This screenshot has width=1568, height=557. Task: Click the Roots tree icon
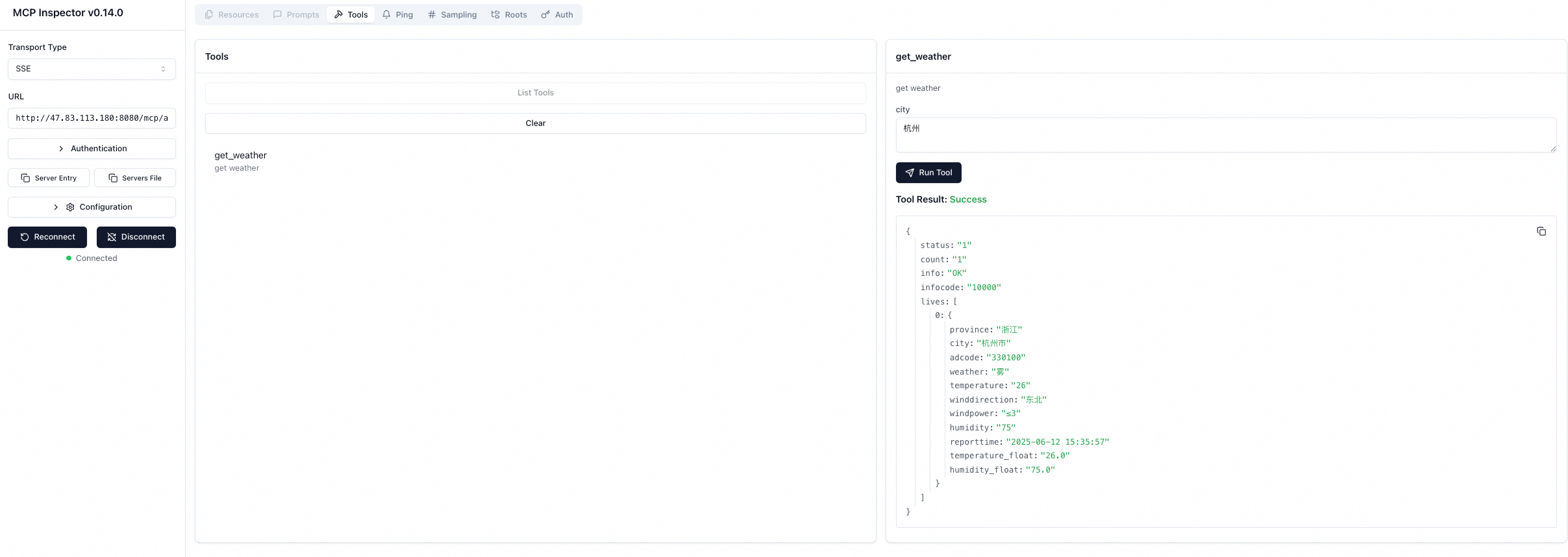click(x=495, y=14)
